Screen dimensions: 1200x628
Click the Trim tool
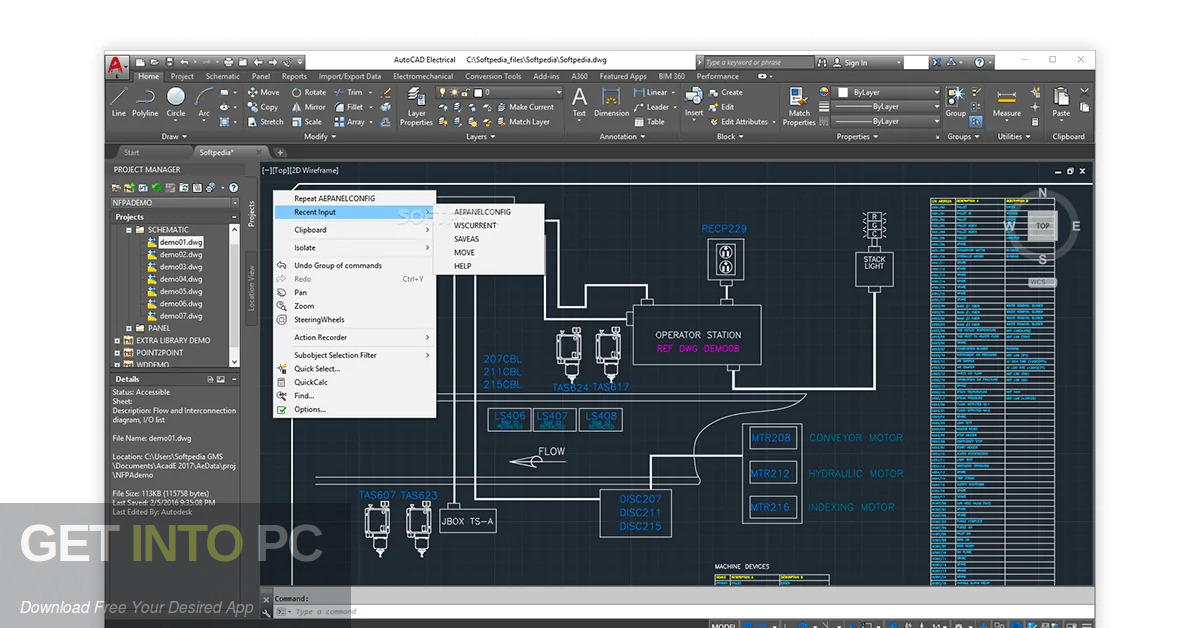point(348,92)
